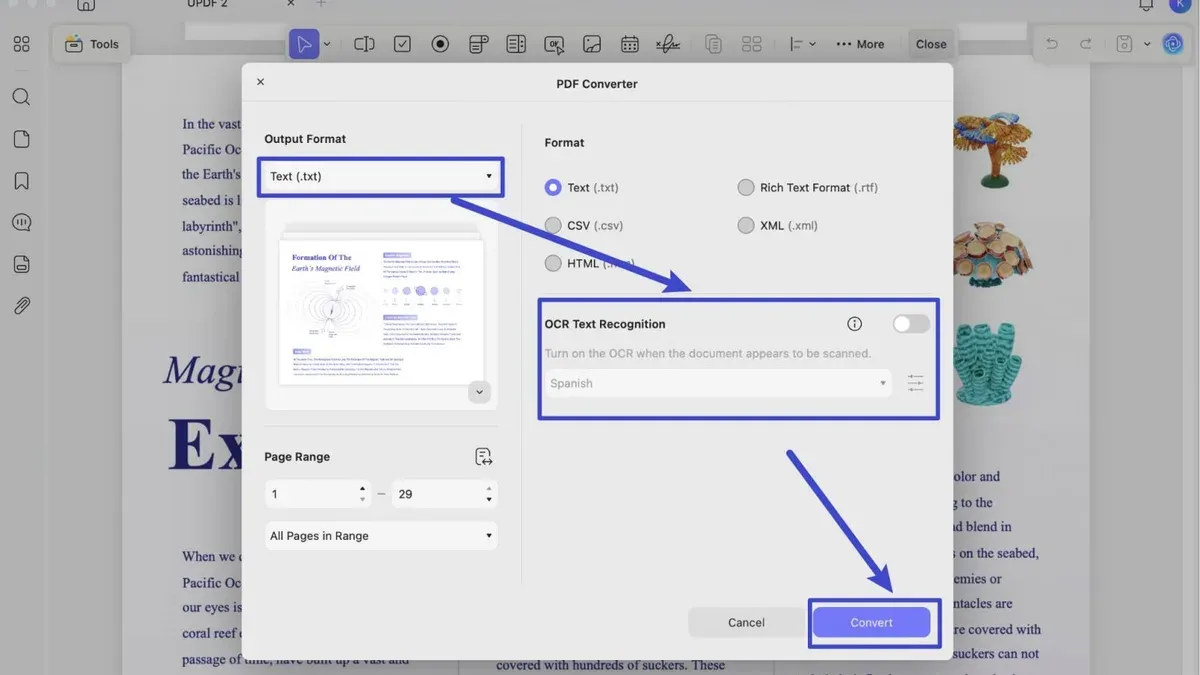Click the OCR info icon
The width and height of the screenshot is (1200, 675).
click(854, 324)
